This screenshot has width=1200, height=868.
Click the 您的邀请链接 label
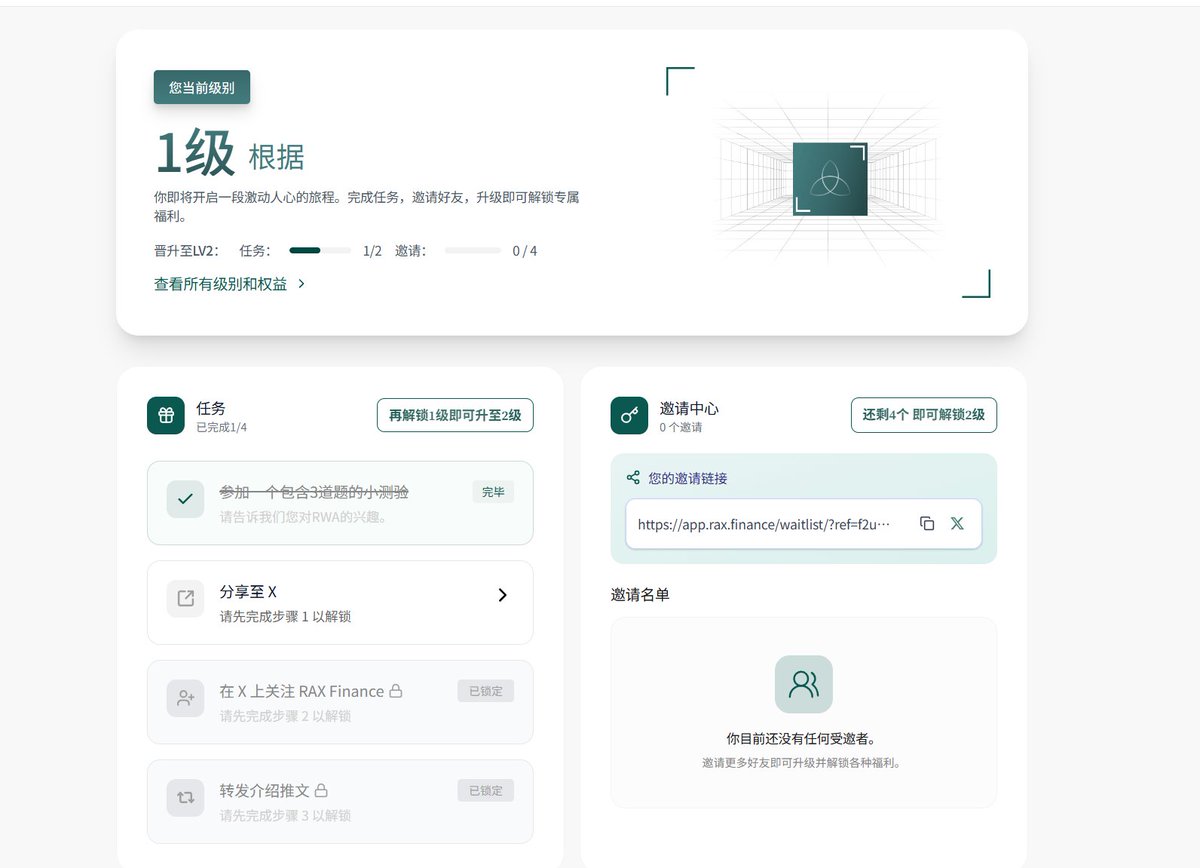(x=688, y=478)
